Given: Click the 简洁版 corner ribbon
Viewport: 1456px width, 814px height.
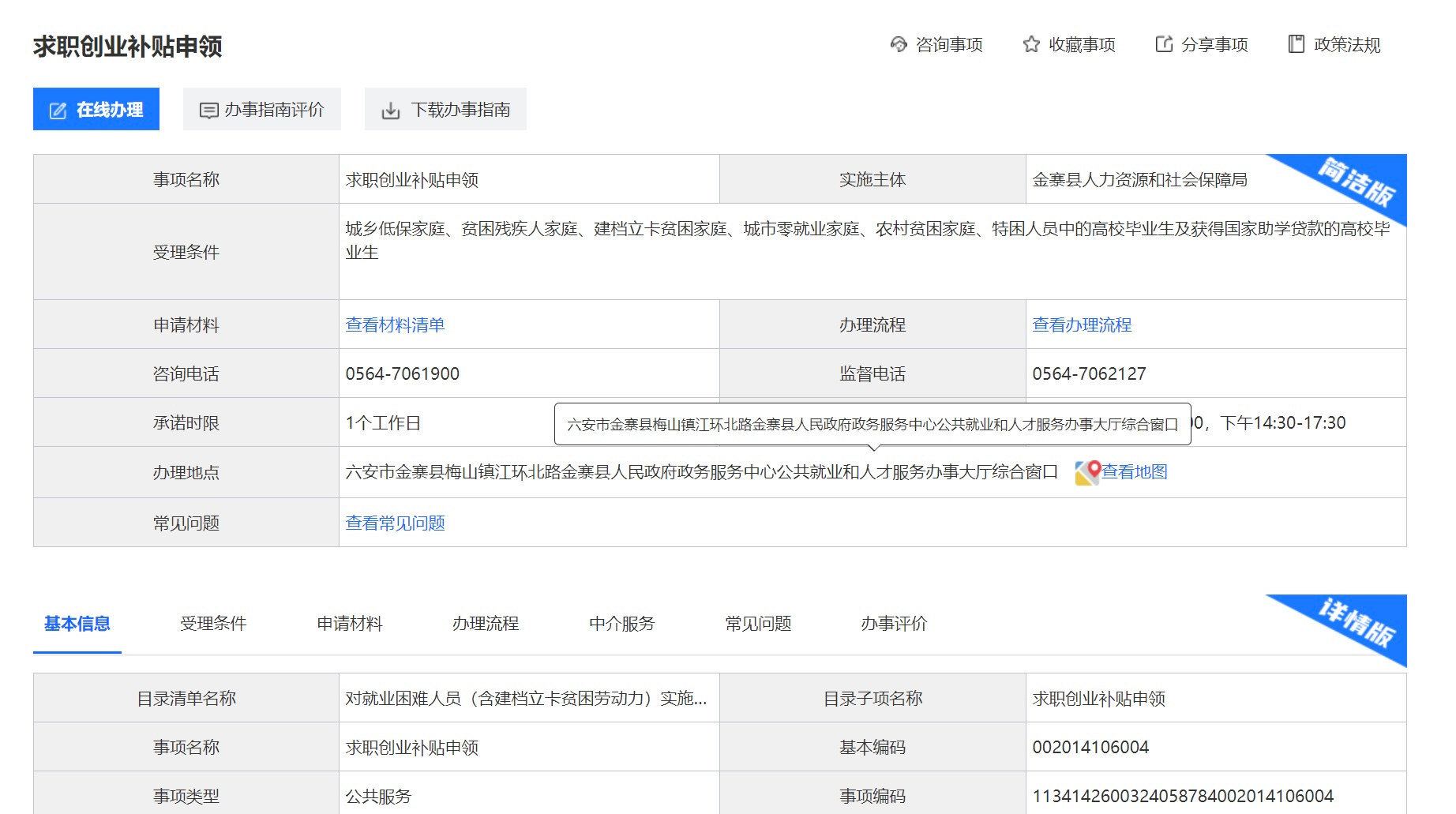Looking at the screenshot, I should pos(1357,182).
